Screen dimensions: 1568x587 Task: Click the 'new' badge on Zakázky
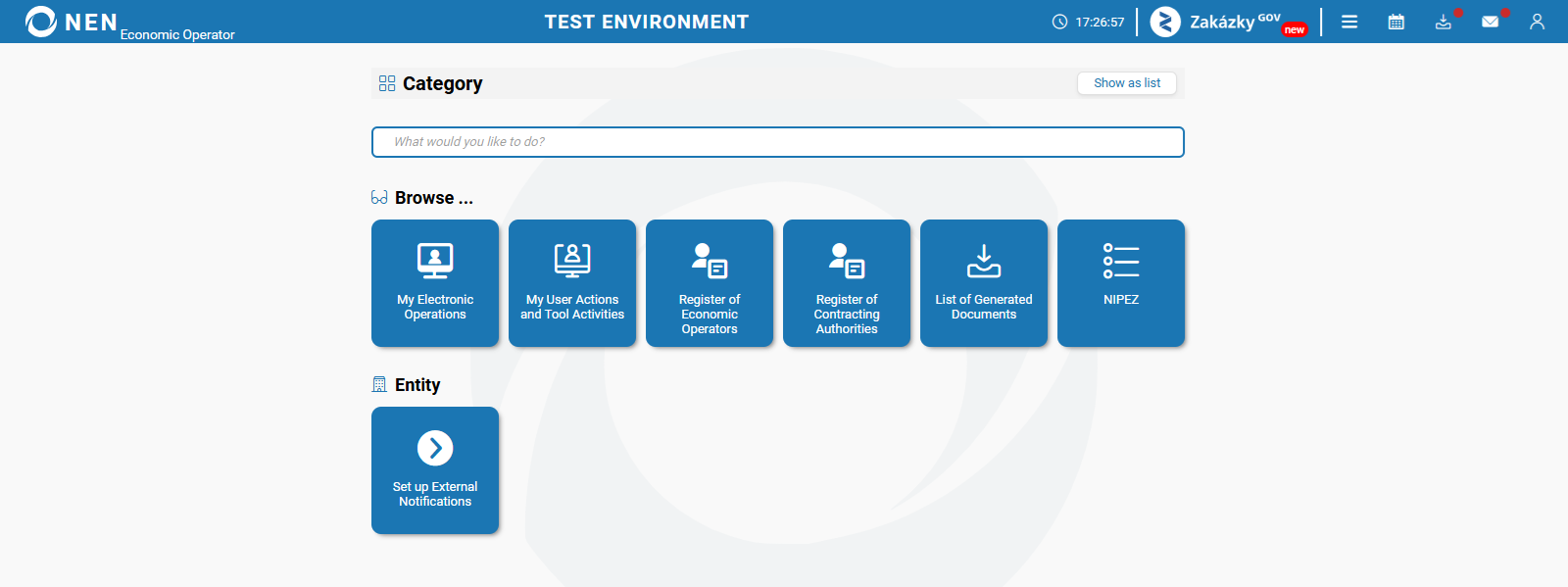(x=1295, y=29)
